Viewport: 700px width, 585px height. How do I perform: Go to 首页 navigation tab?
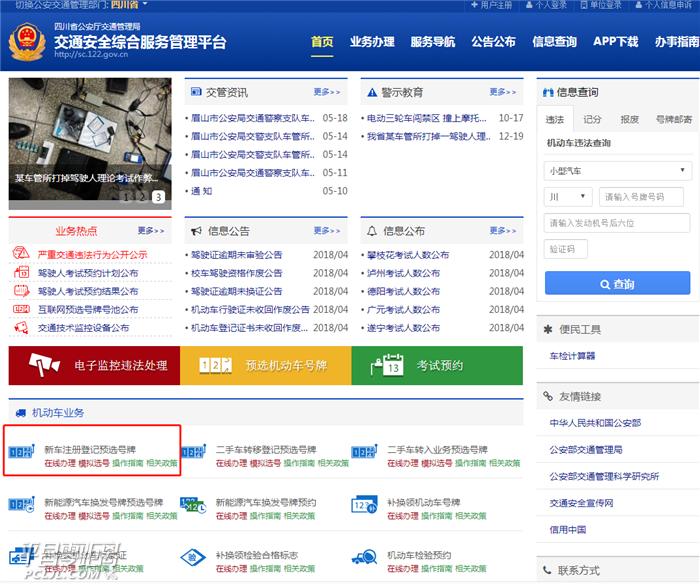[x=322, y=42]
